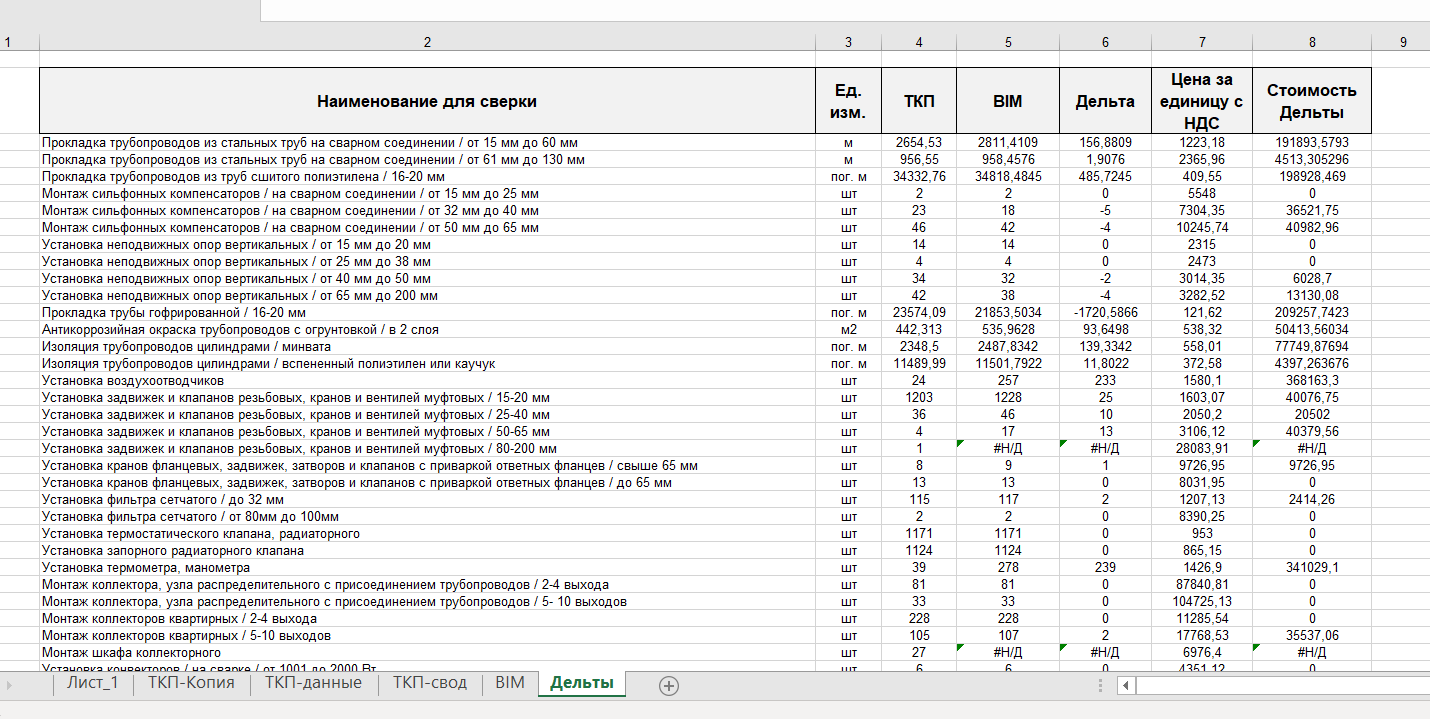Viewport: 1430px width, 719px height.
Task: Select column 1 header
Action: (7, 42)
